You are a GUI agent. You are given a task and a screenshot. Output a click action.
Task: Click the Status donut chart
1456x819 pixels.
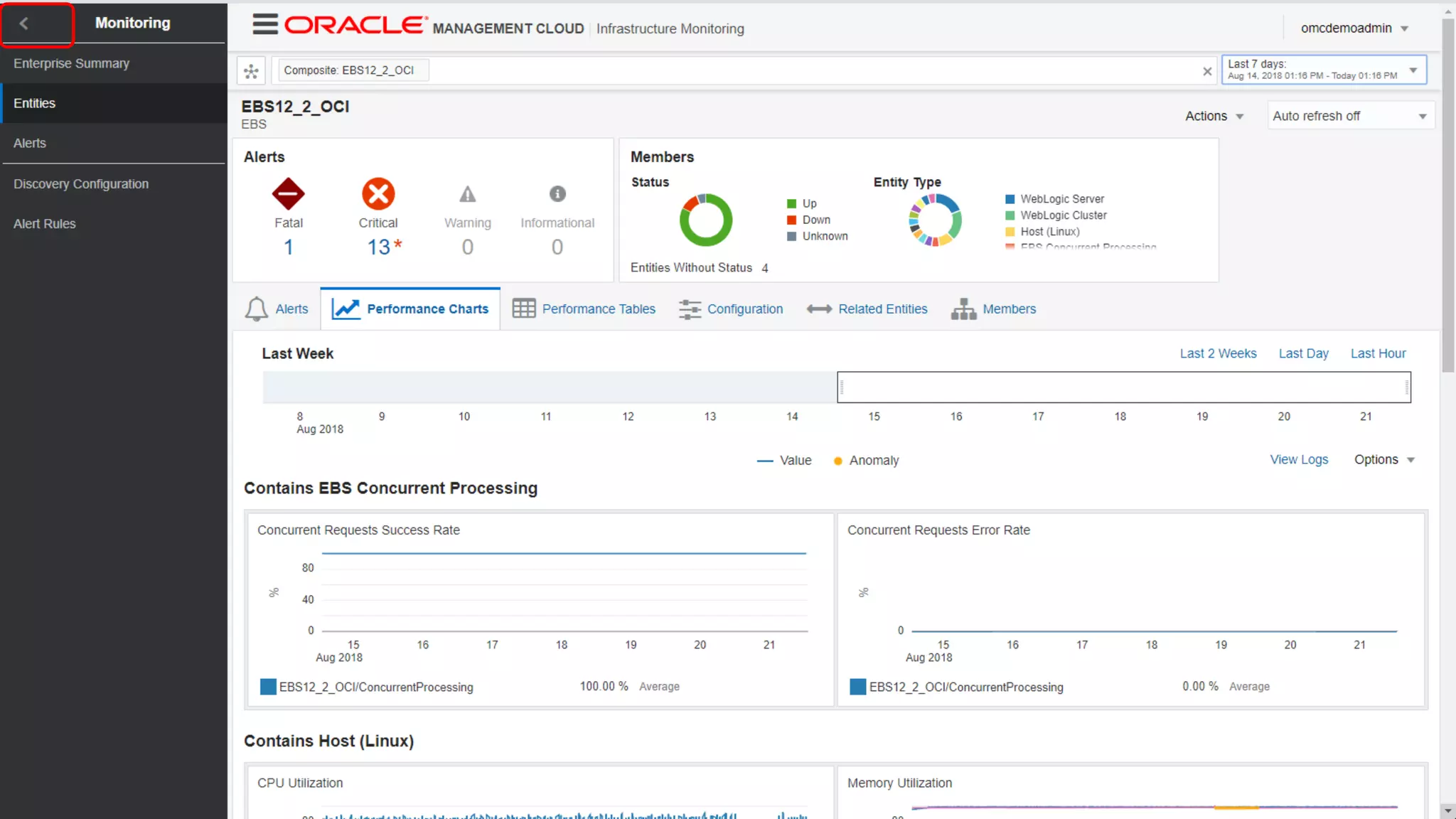click(705, 220)
